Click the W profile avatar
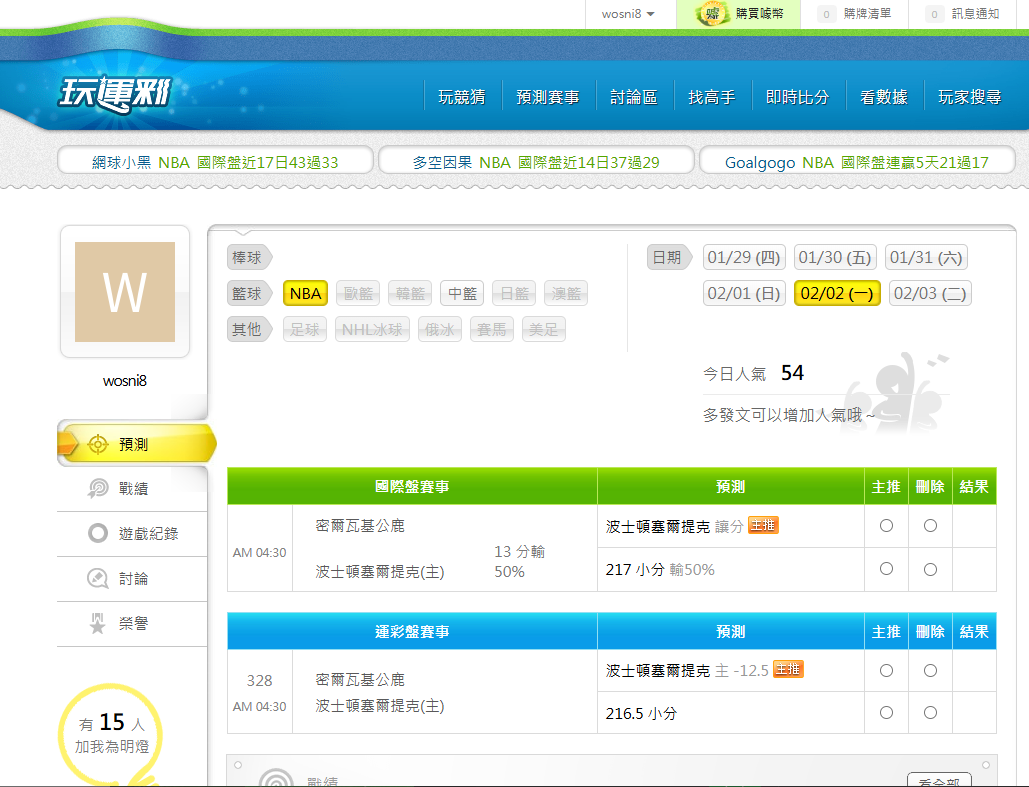Screen dimensions: 1029x787 coord(125,292)
